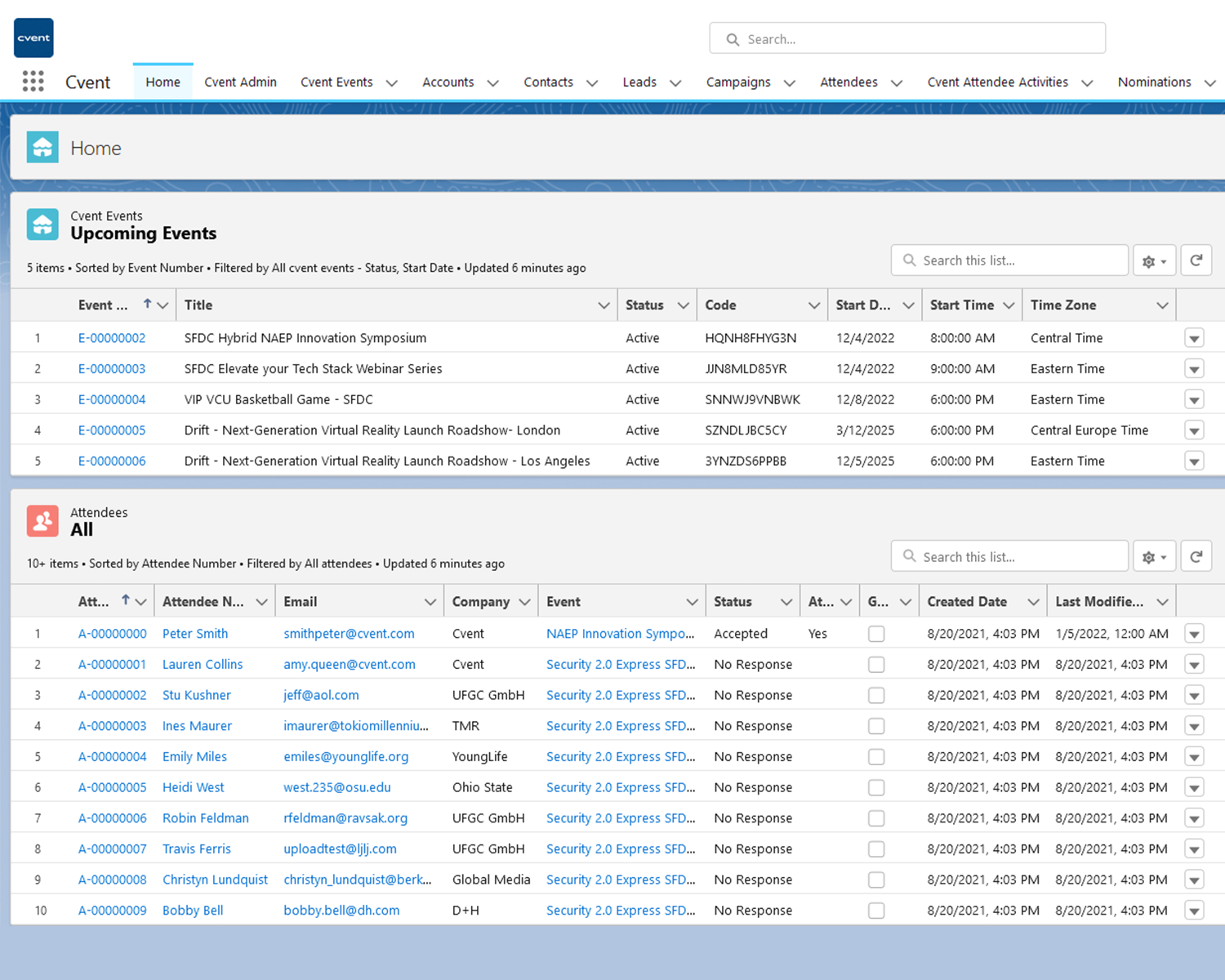Expand the Accounts nav dropdown chevron
Screen dimensions: 1225x980
(493, 82)
